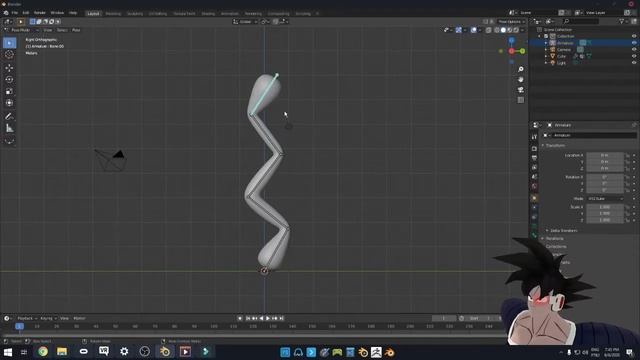The image size is (640, 360).
Task: Click the viewport zoom magnifier icon
Action: (520, 69)
